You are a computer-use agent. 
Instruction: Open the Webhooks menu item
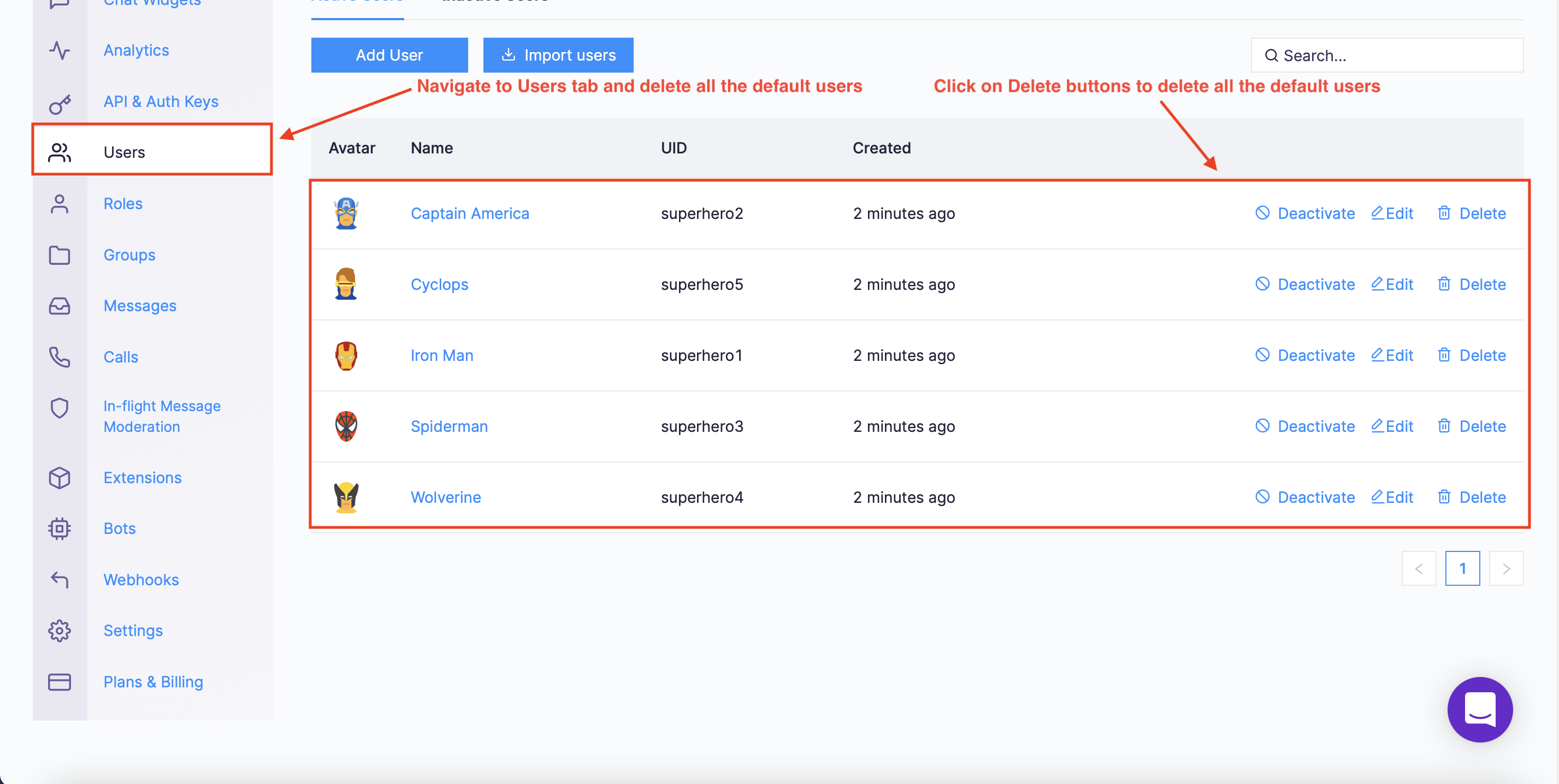coord(141,579)
